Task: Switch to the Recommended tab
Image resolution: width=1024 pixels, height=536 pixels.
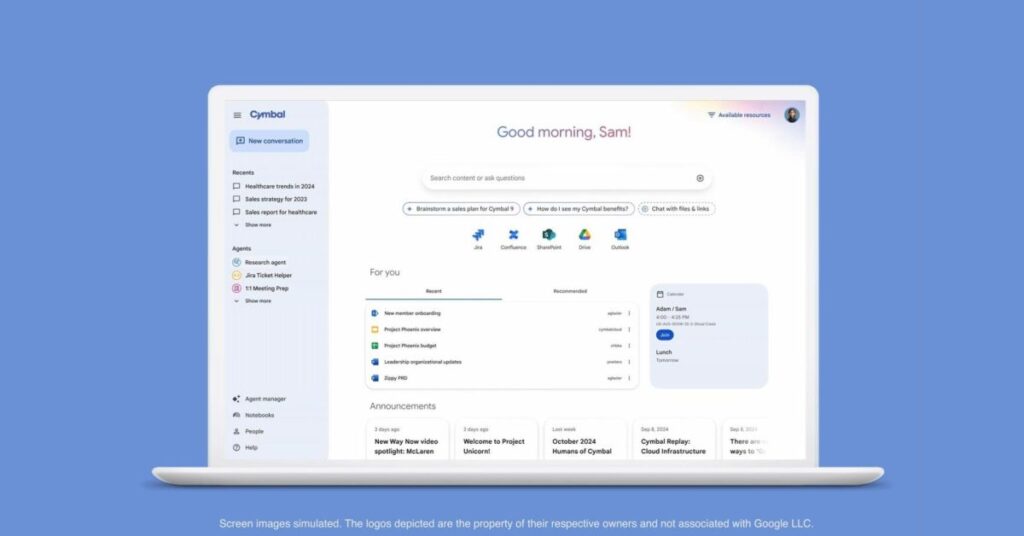Action: (x=570, y=291)
